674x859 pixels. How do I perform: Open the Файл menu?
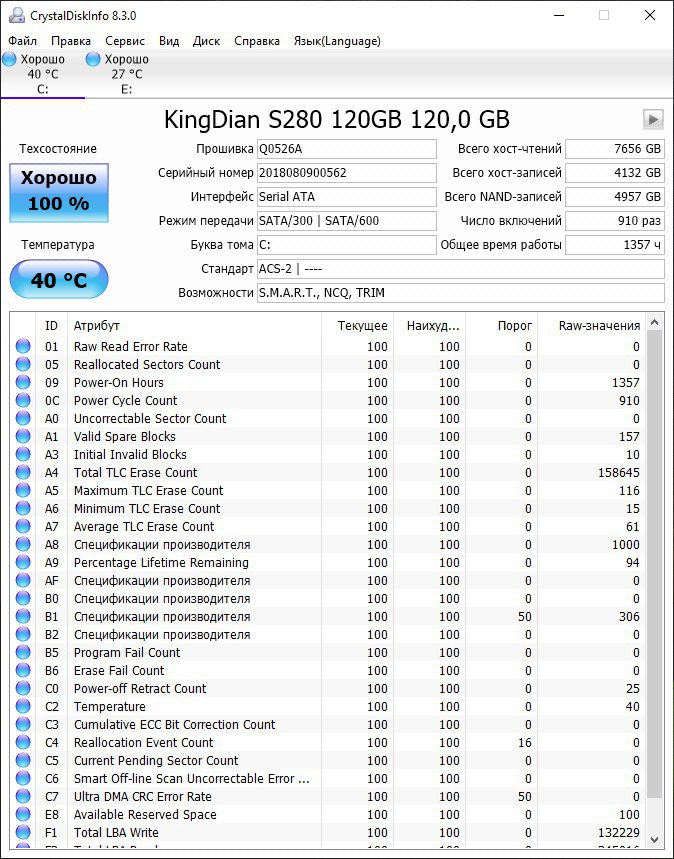point(22,41)
